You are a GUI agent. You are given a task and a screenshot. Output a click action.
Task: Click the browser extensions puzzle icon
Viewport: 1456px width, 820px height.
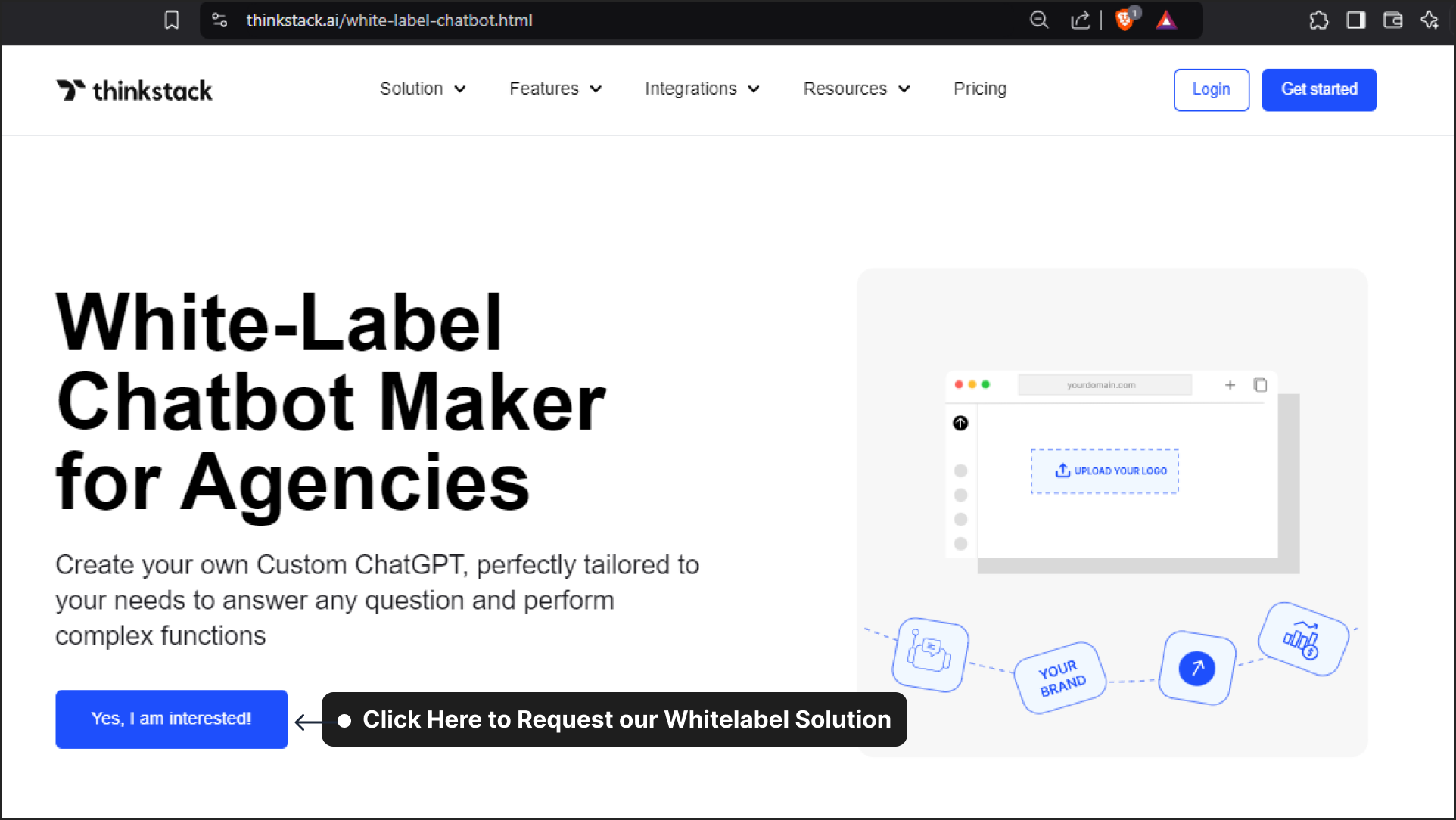click(1318, 20)
